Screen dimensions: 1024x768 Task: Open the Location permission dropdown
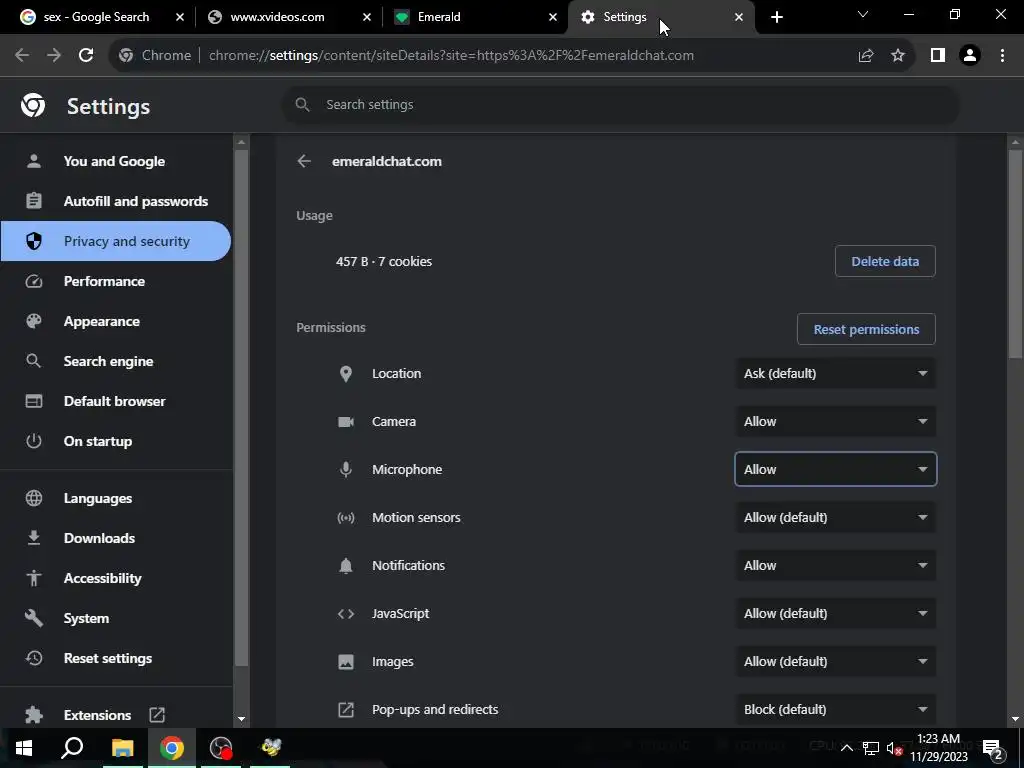(x=835, y=374)
